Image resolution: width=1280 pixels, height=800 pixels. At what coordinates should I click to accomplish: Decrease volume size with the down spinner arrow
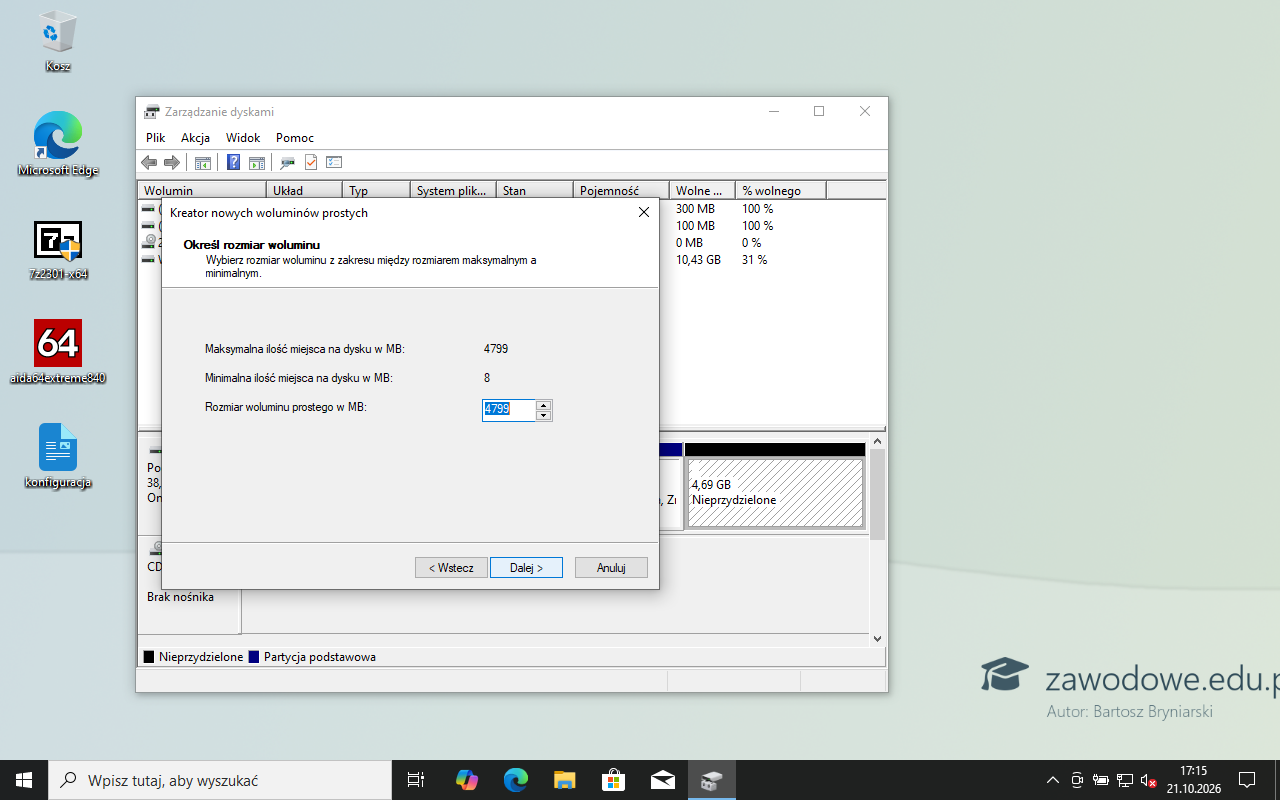pyautogui.click(x=544, y=415)
